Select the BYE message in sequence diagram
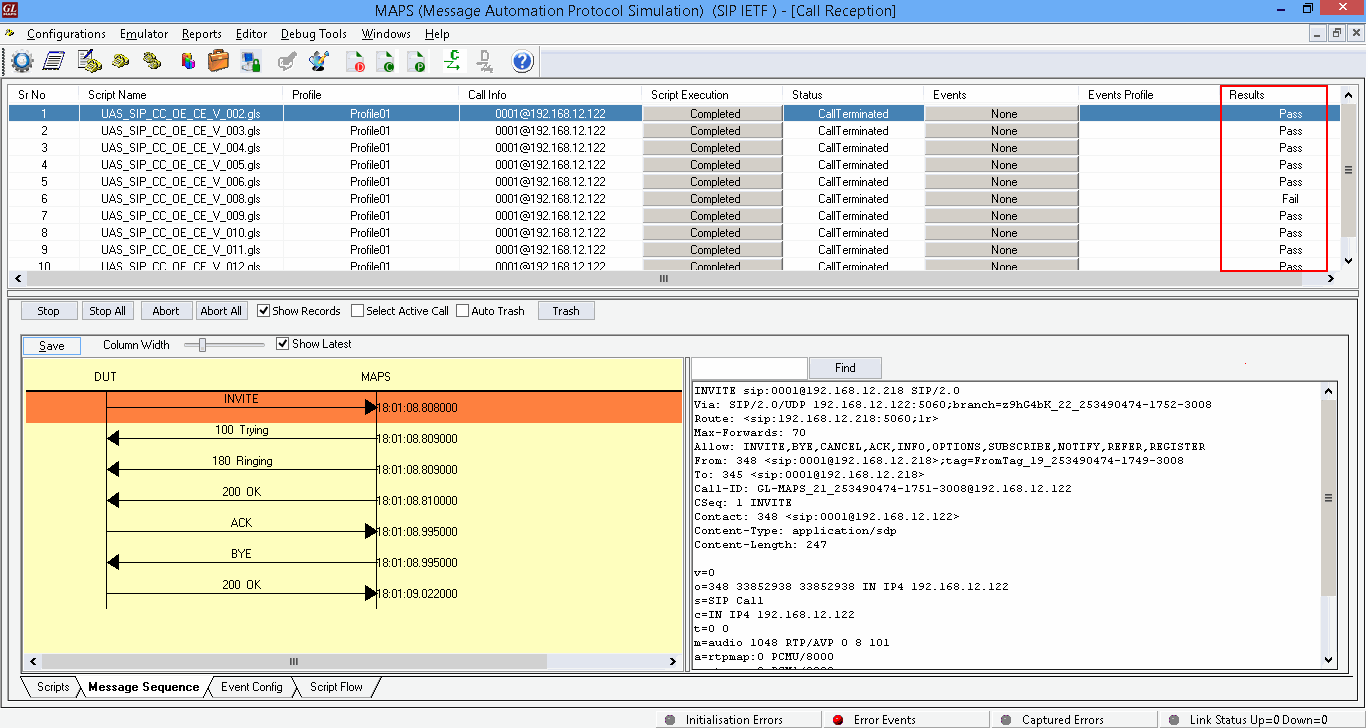Image resolution: width=1368 pixels, height=728 pixels. (x=241, y=562)
